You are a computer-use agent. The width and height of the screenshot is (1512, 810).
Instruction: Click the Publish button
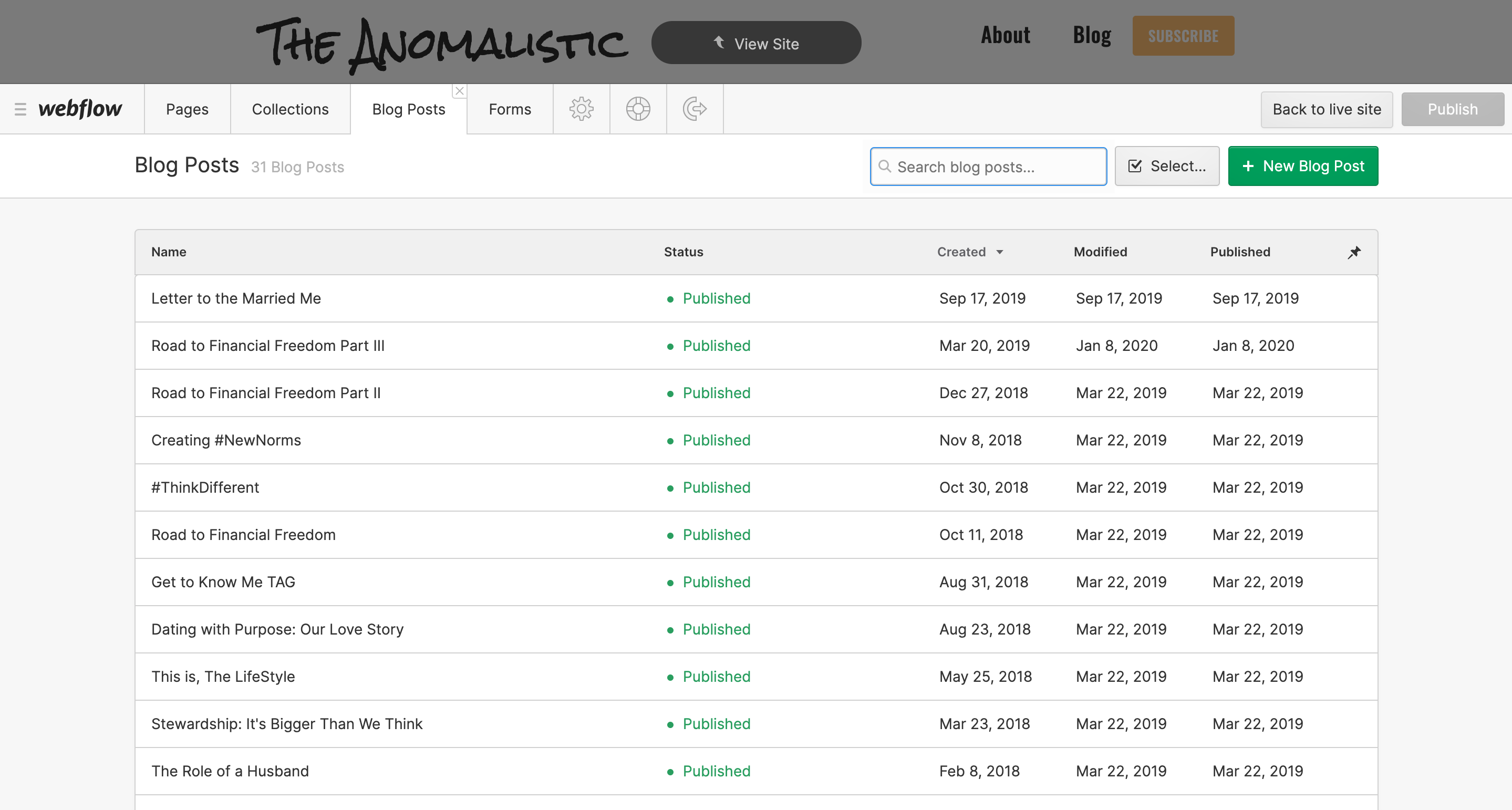pos(1453,109)
